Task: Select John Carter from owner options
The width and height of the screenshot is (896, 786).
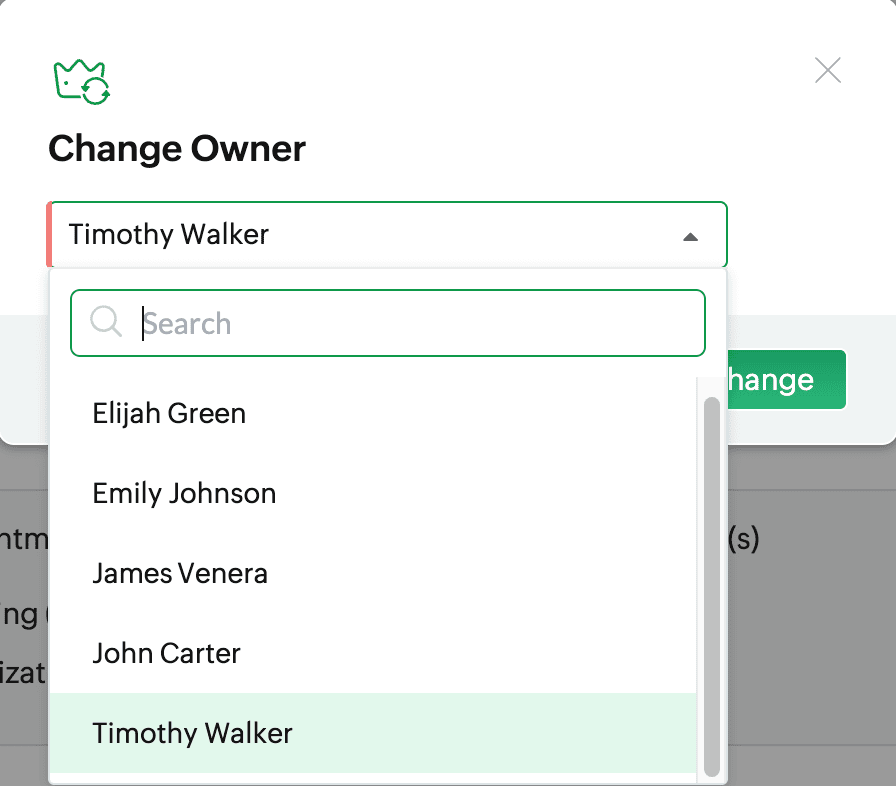Action: [166, 653]
